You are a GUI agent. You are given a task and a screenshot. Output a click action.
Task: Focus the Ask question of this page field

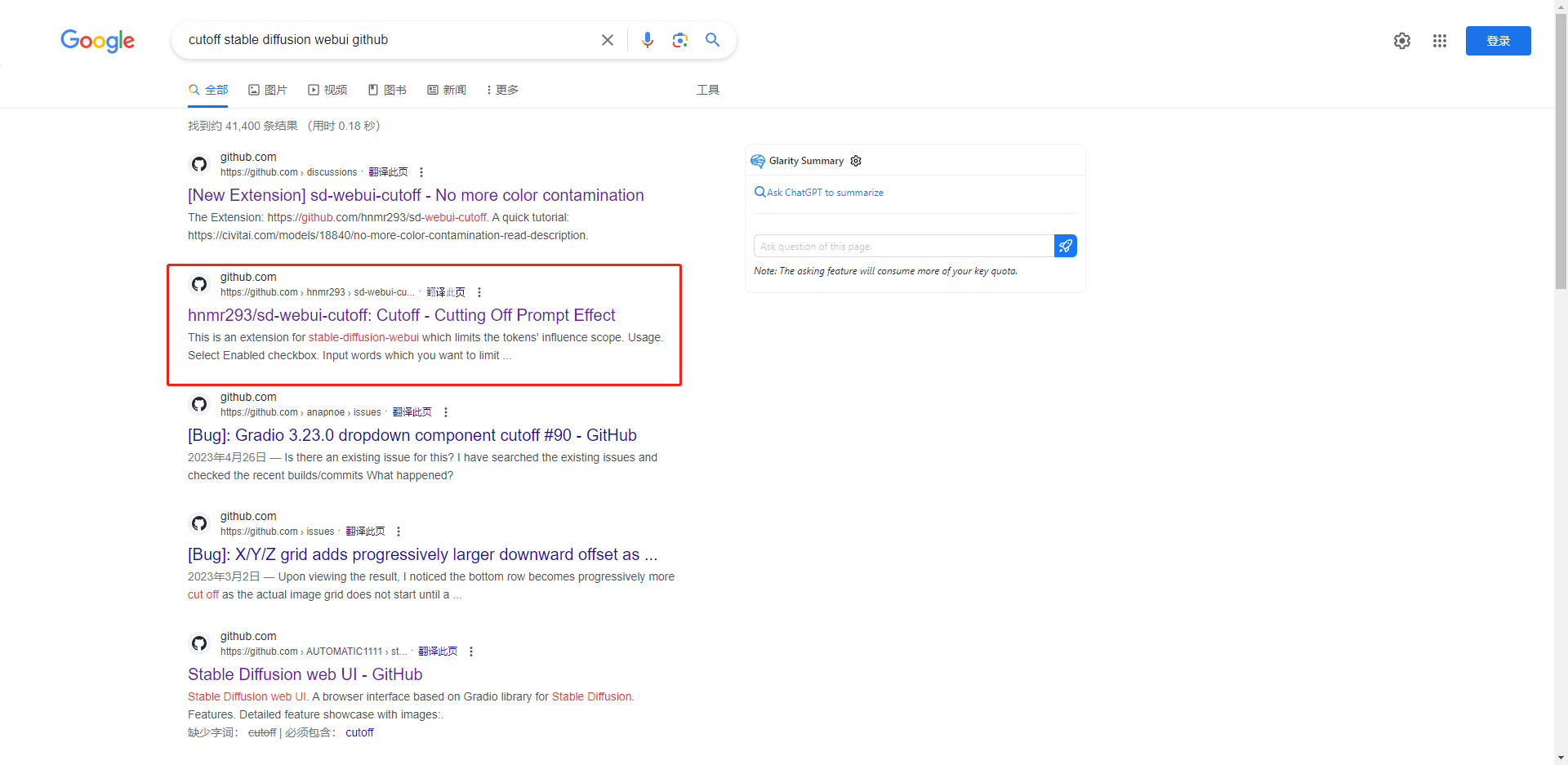click(903, 247)
